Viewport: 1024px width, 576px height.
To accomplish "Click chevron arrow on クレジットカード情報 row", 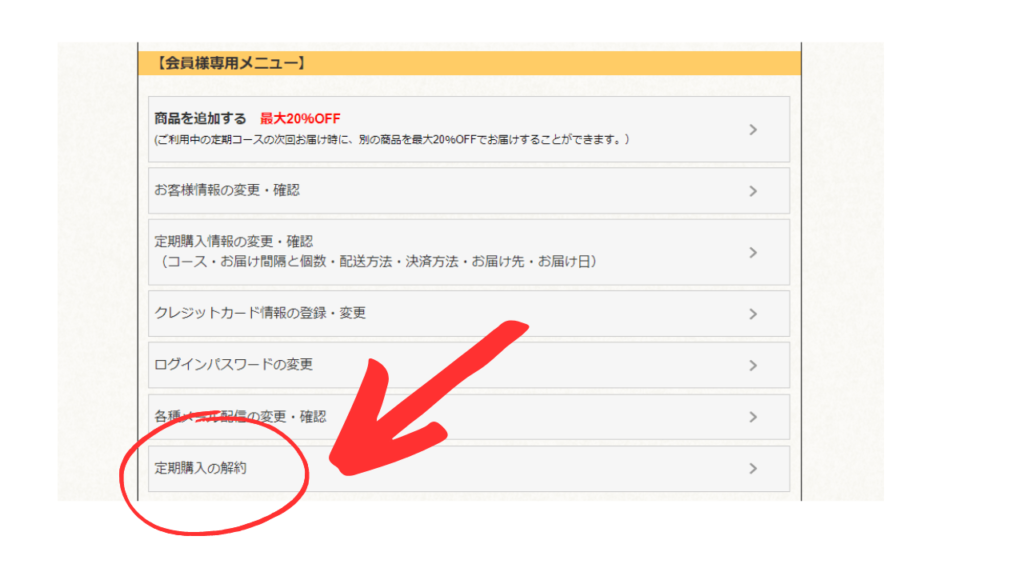I will click(x=753, y=314).
